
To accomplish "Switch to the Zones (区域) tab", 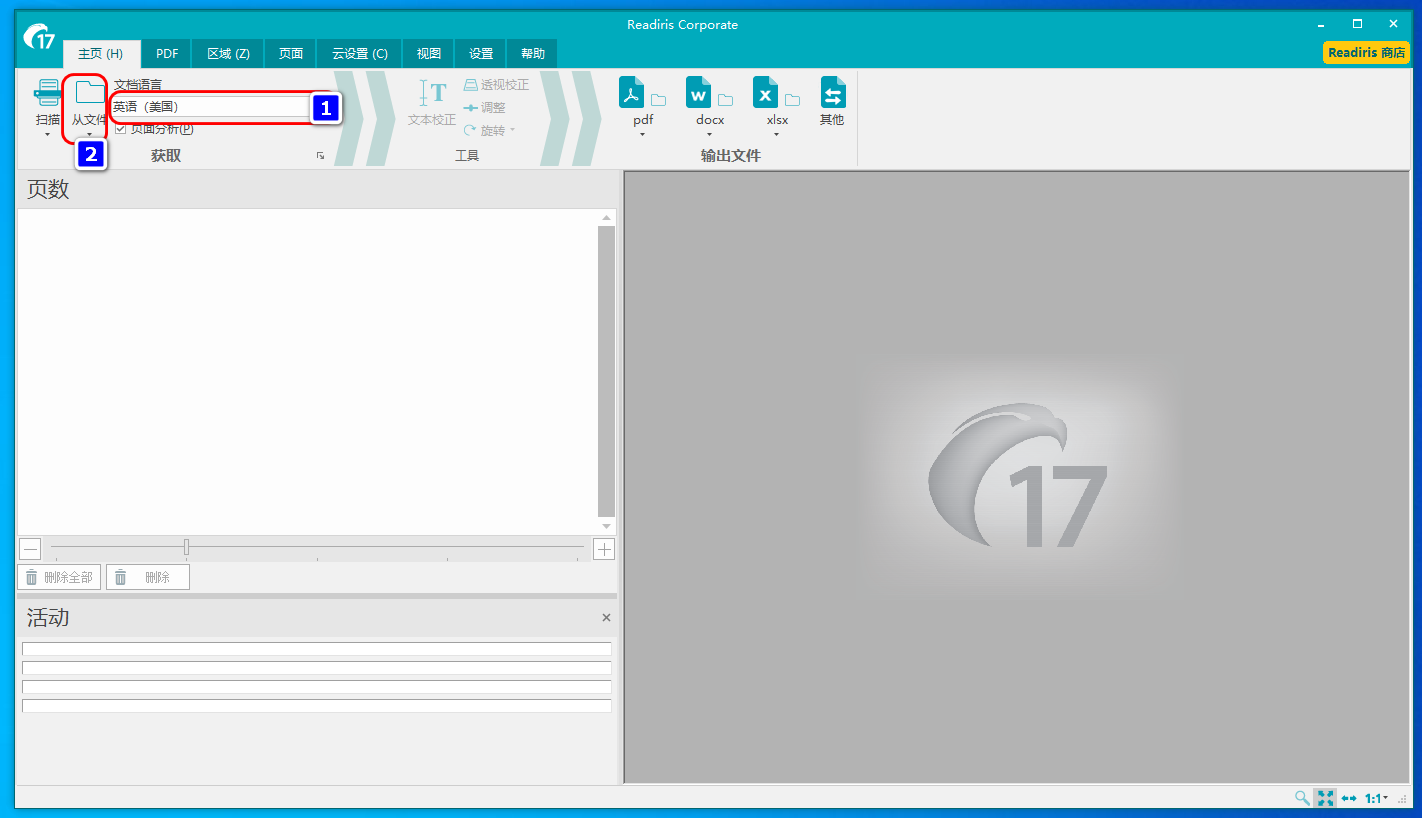I will point(228,54).
